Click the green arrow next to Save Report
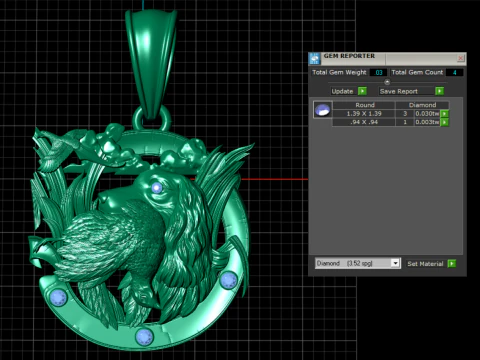The width and height of the screenshot is (480, 360). tap(439, 91)
